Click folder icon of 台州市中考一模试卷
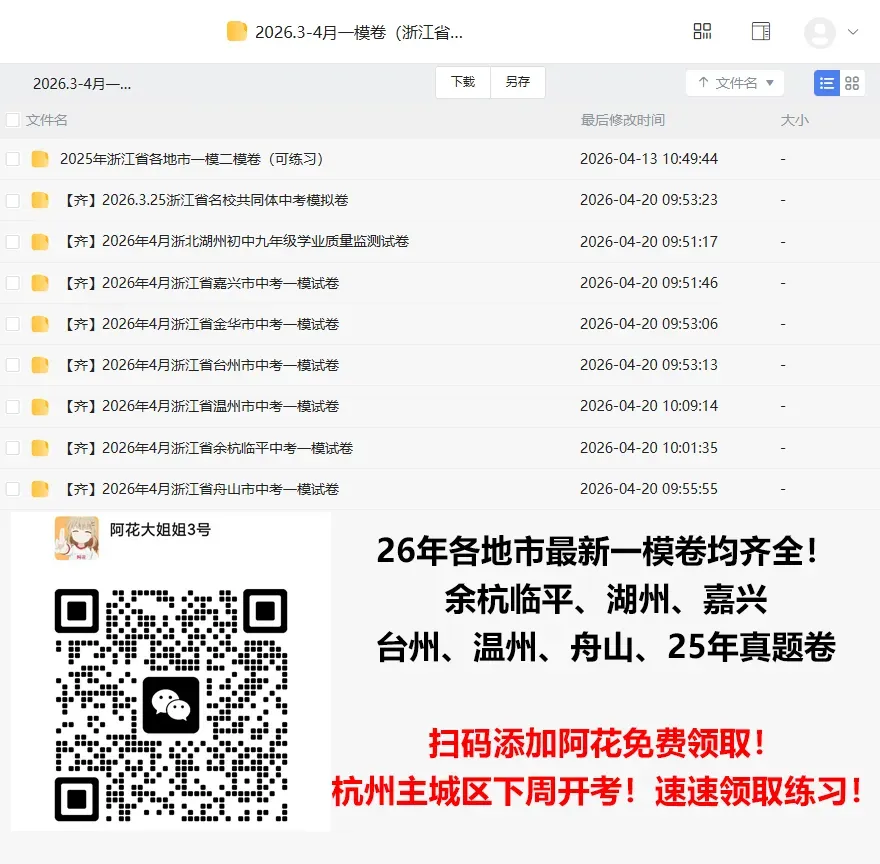880x864 pixels. point(40,365)
